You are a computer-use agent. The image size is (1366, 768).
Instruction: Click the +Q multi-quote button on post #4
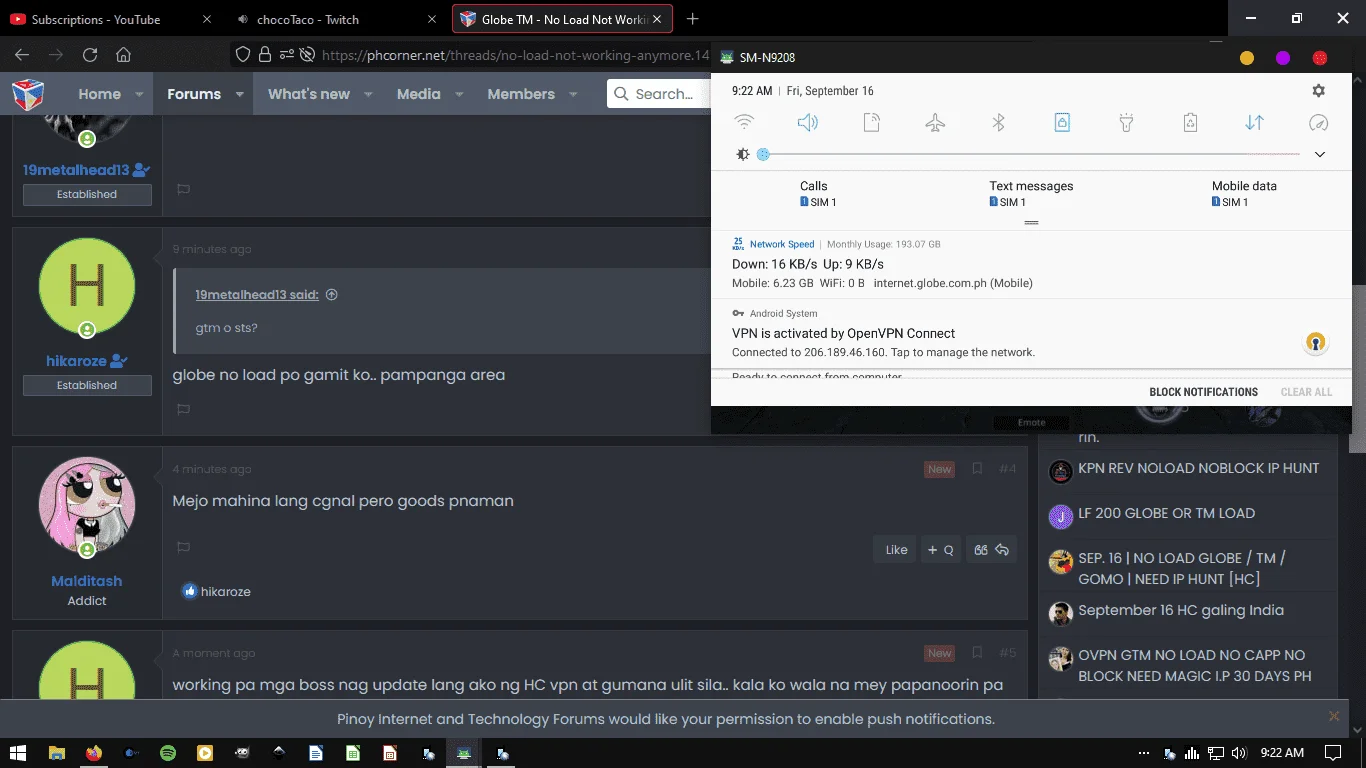940,549
